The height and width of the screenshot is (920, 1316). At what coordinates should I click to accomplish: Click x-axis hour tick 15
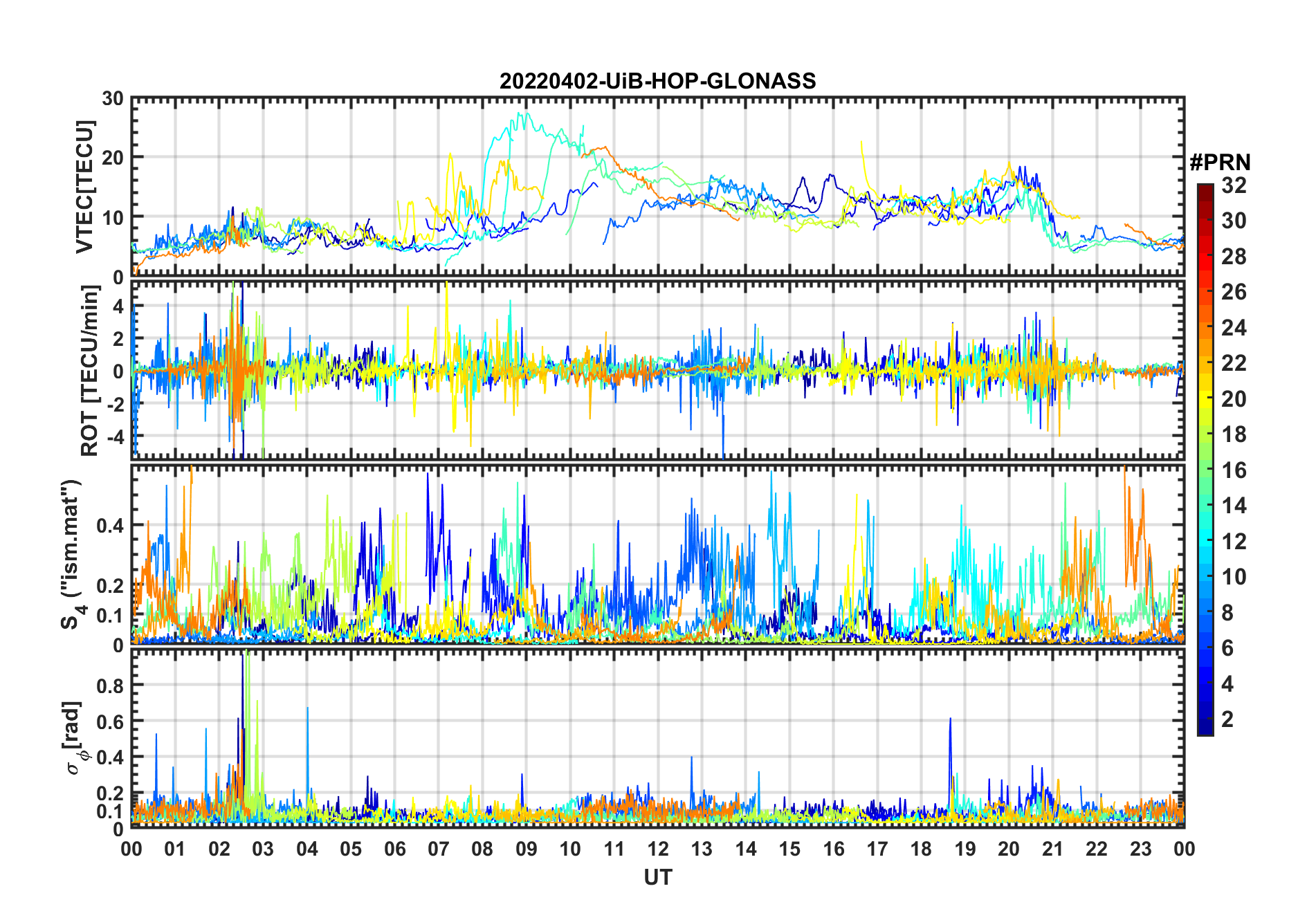[789, 849]
